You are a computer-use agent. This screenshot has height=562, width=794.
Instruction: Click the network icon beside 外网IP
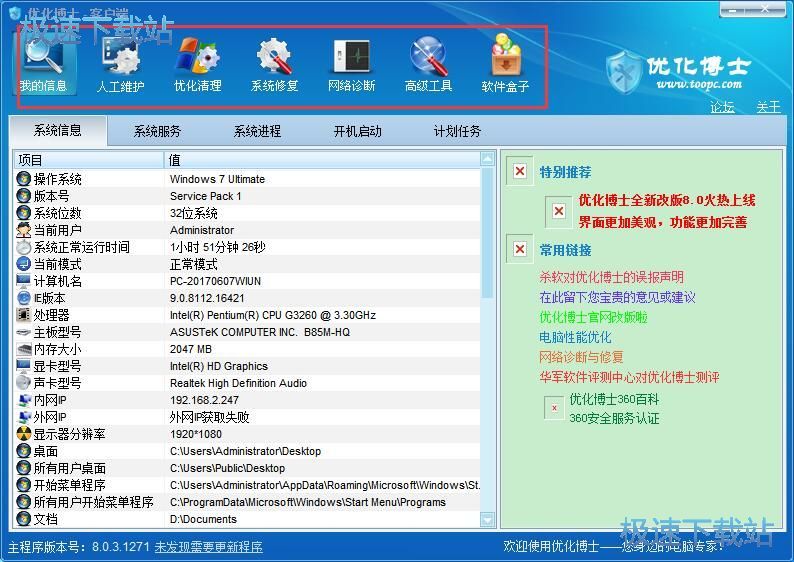pyautogui.click(x=23, y=417)
